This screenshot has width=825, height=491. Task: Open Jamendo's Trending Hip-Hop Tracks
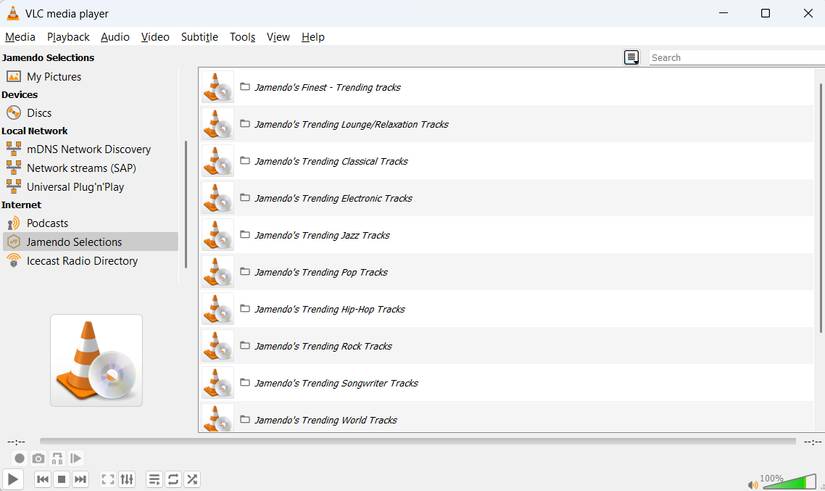pos(507,309)
